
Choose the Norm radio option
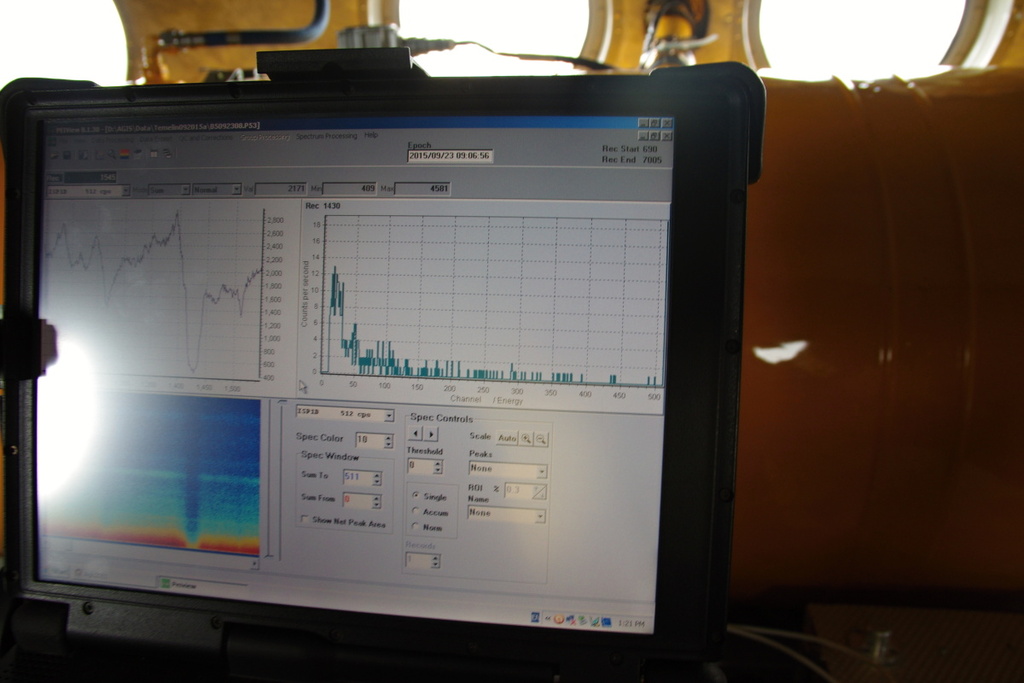click(x=415, y=527)
